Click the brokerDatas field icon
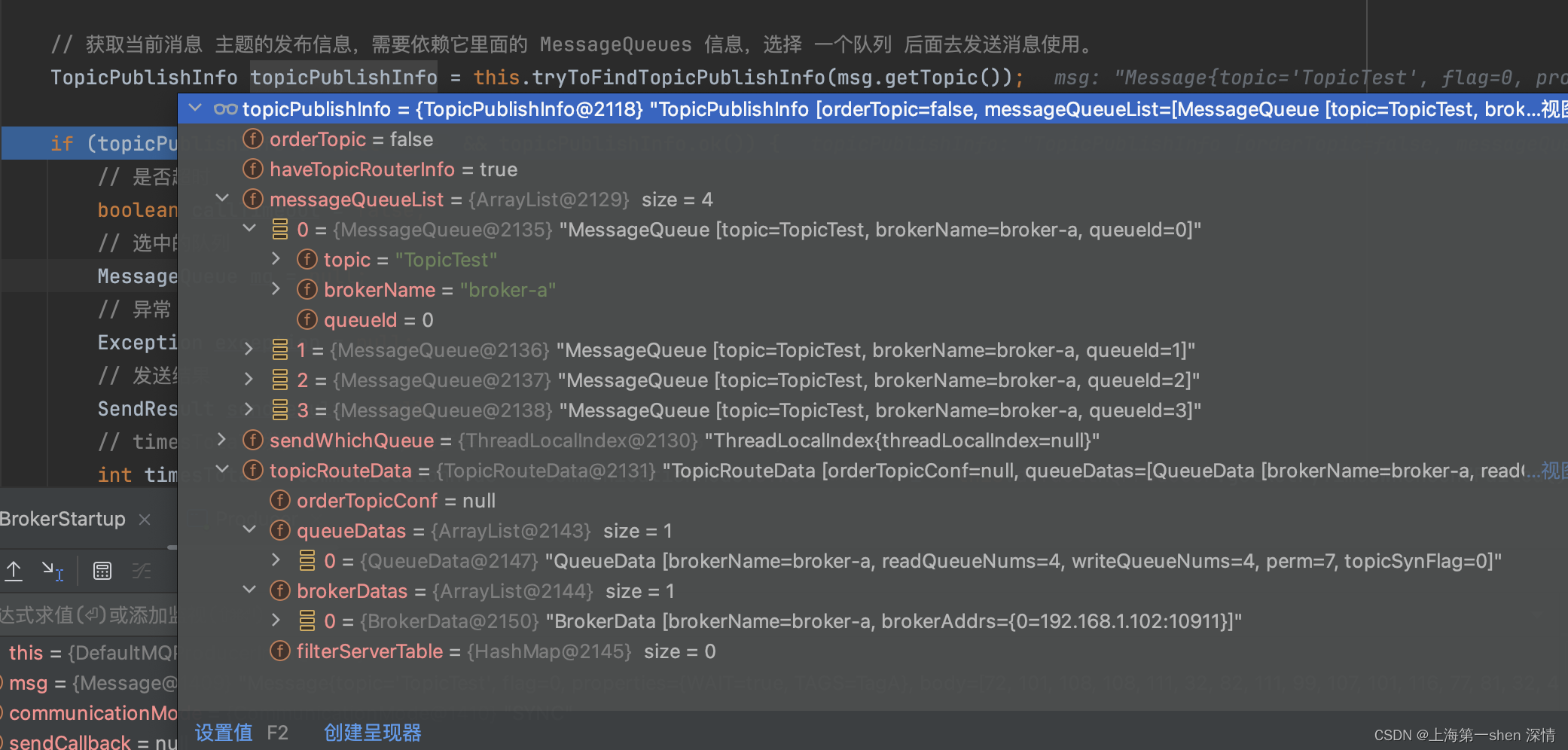This screenshot has height=750, width=1568. [280, 591]
